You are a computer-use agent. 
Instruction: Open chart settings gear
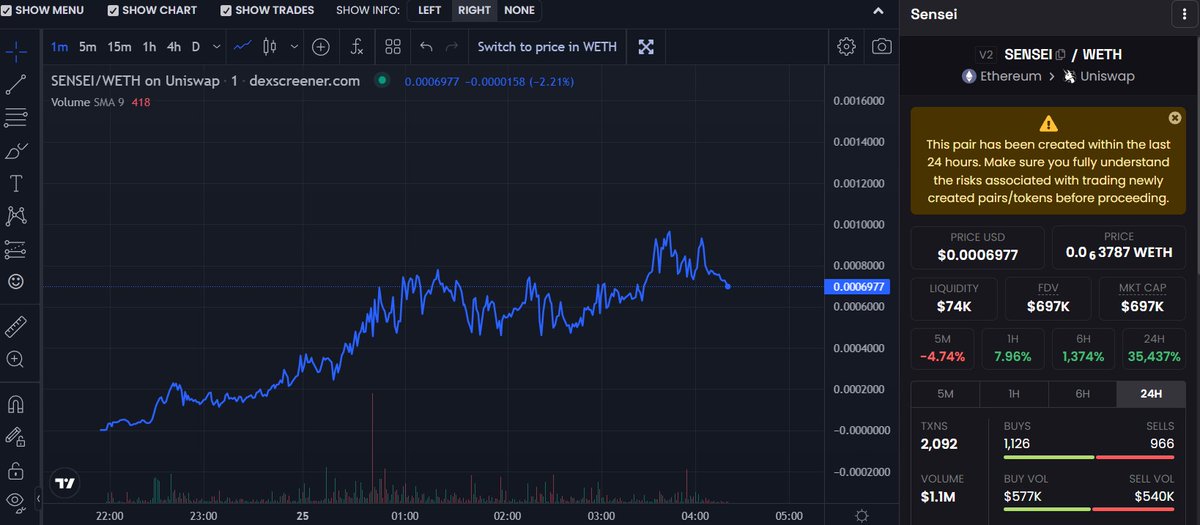pyautogui.click(x=847, y=47)
